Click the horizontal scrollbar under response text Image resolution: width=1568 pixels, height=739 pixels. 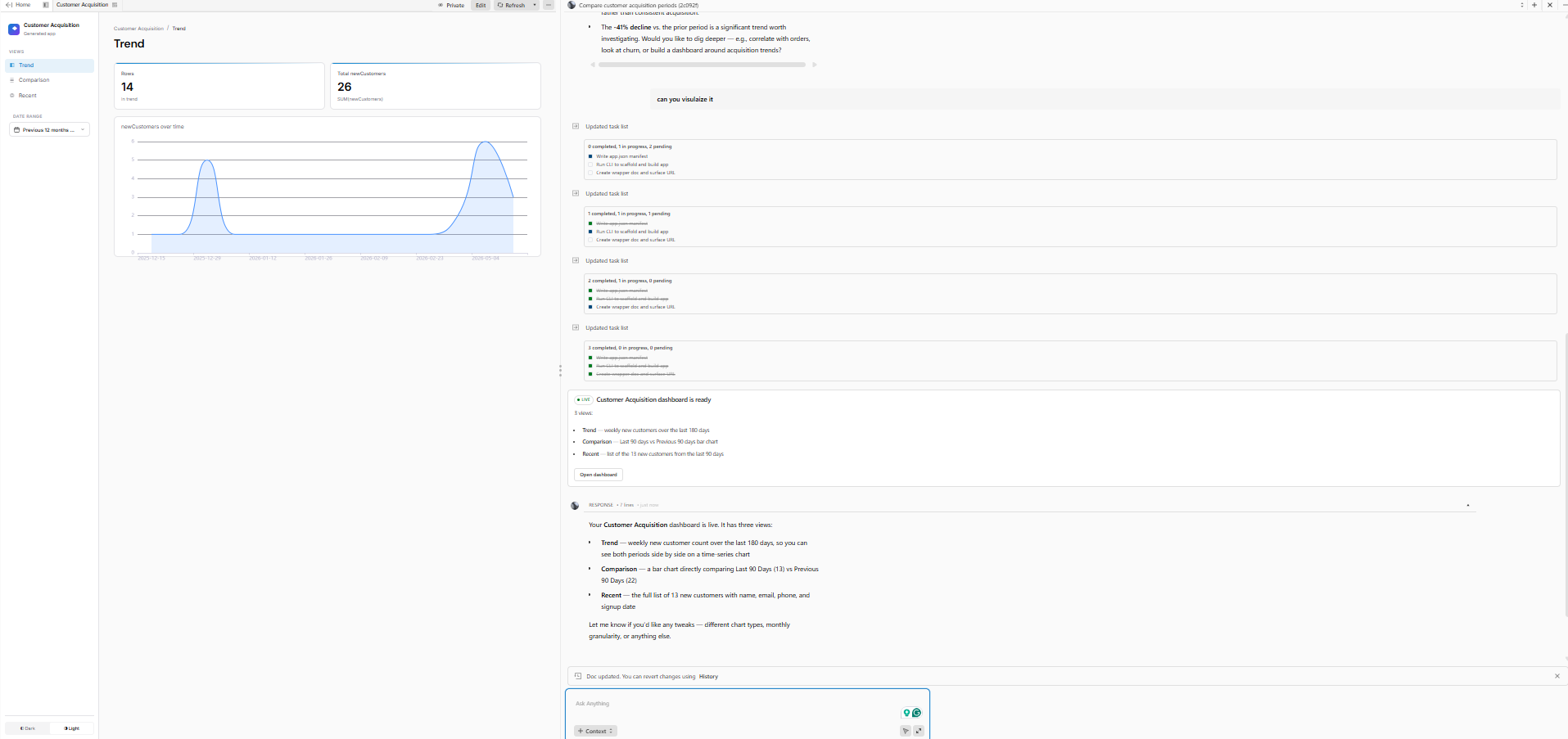tap(702, 65)
